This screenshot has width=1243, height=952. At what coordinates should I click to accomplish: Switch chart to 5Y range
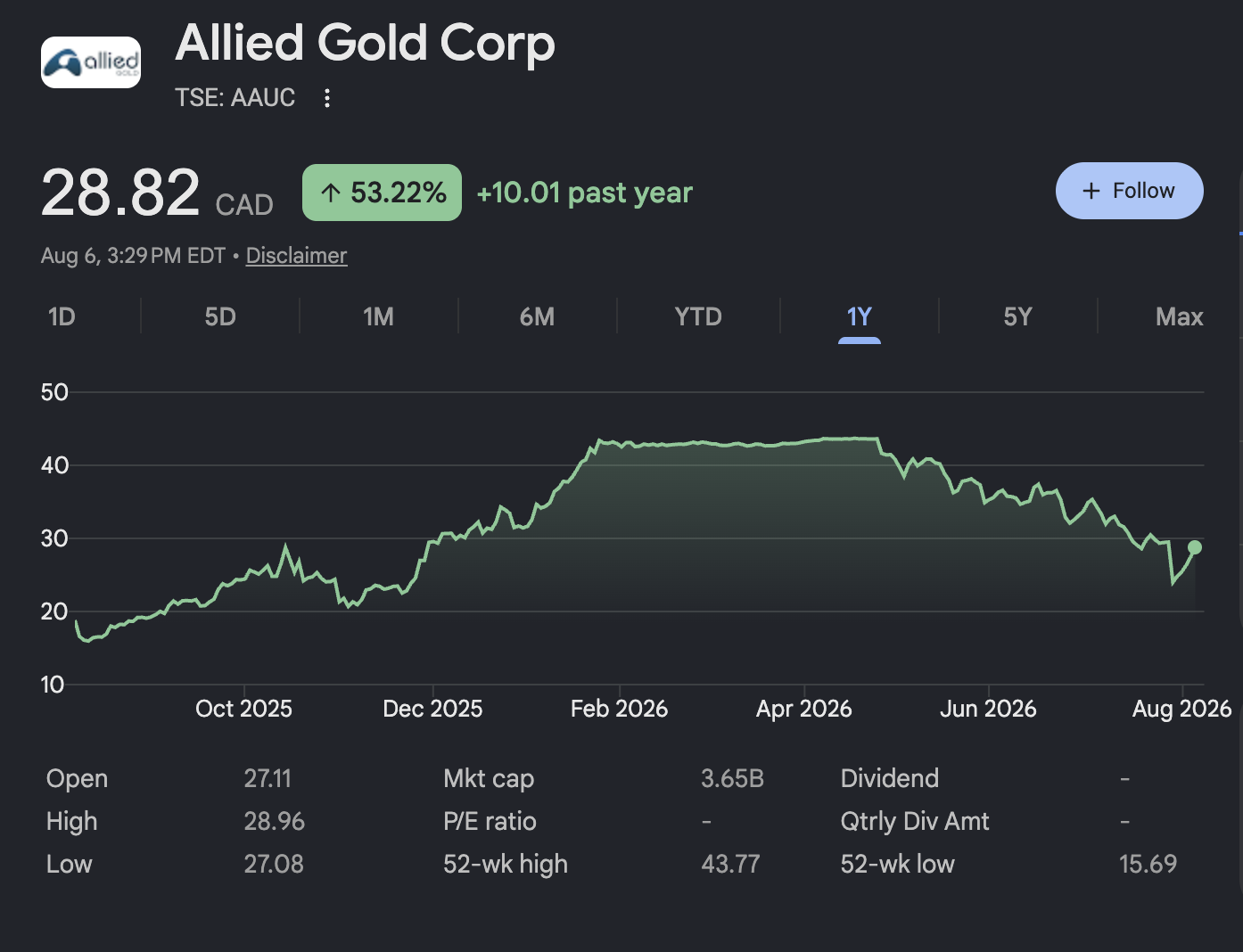pos(1017,316)
